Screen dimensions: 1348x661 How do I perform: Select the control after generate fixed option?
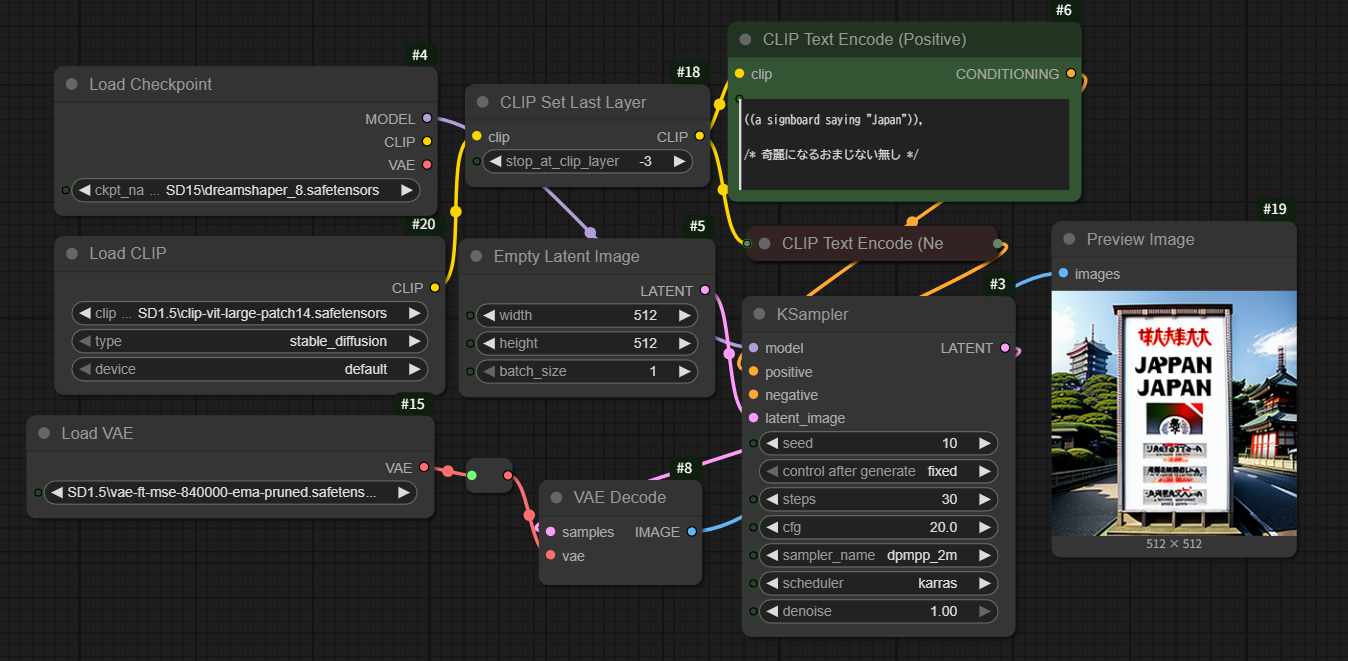(877, 471)
